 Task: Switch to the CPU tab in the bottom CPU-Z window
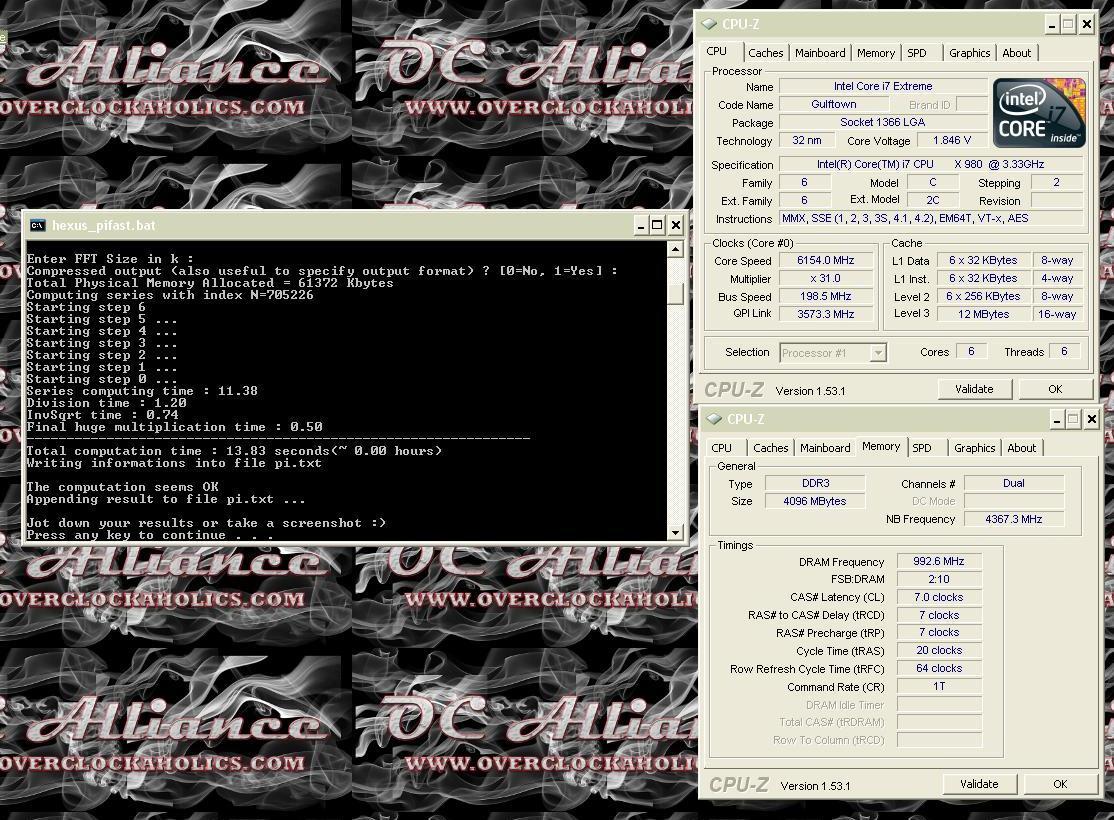[x=721, y=448]
